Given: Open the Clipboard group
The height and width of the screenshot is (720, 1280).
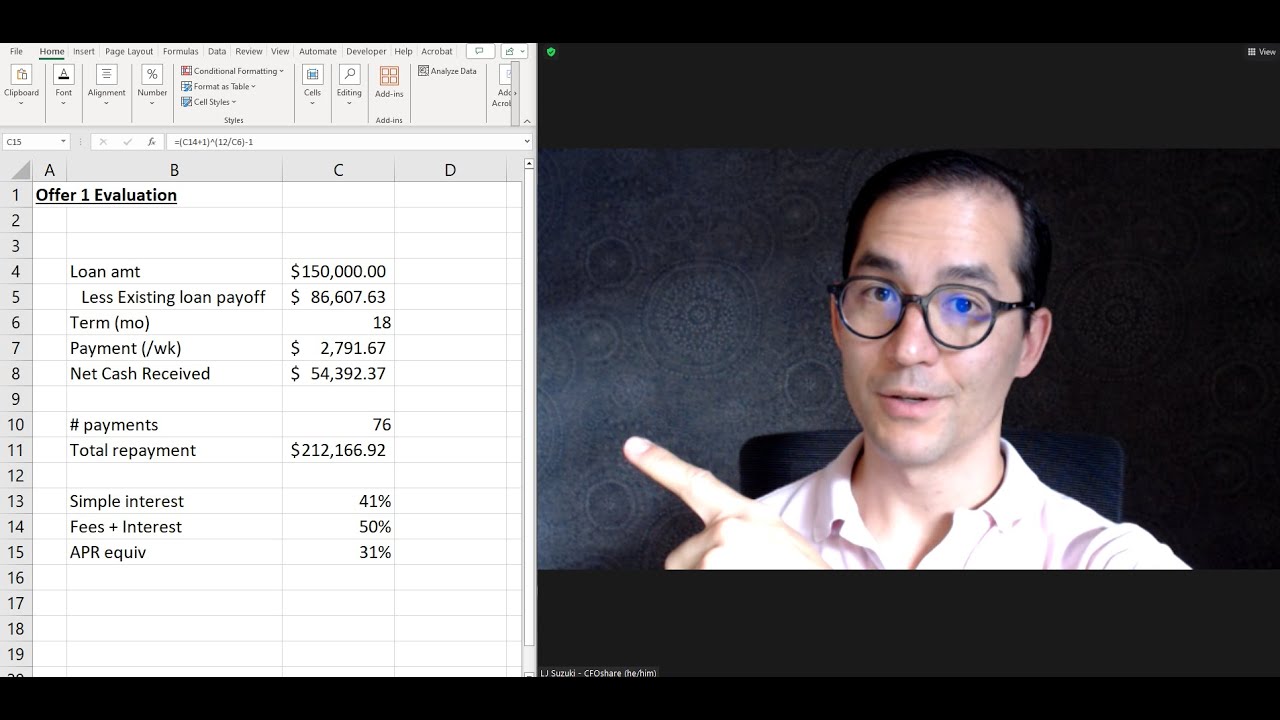Looking at the screenshot, I should [x=21, y=85].
